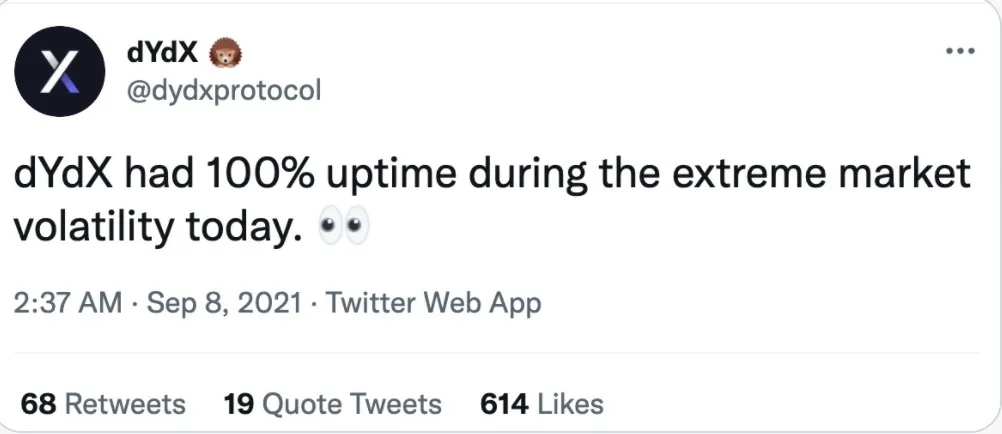View the 19 Quote Tweets
This screenshot has height=434, width=1002.
tap(333, 404)
